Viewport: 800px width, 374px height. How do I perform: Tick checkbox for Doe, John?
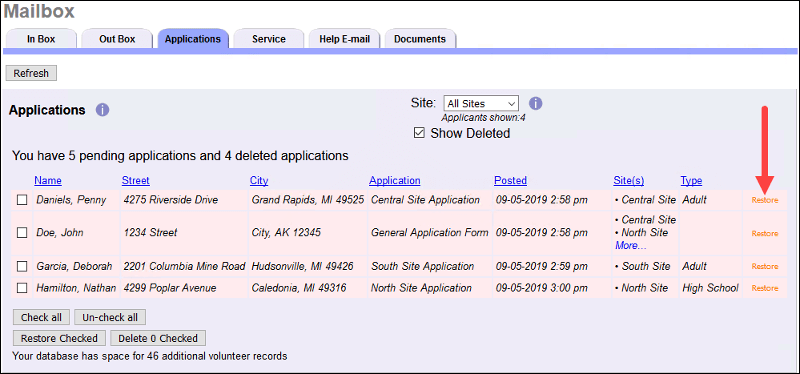(x=22, y=233)
